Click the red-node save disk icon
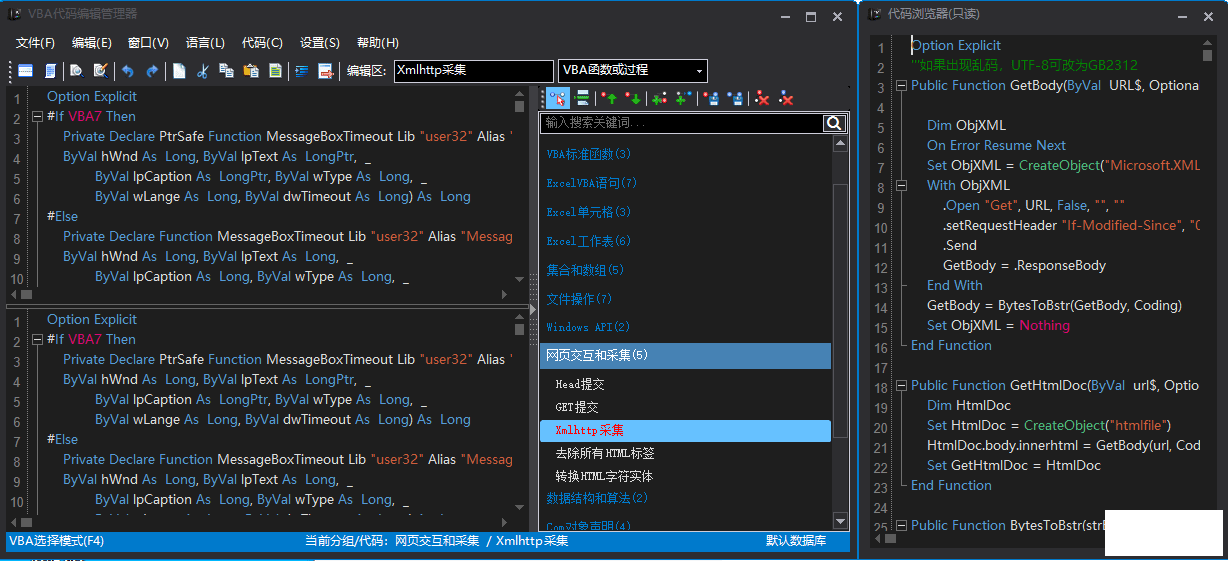The width and height of the screenshot is (1228, 561). pos(710,98)
